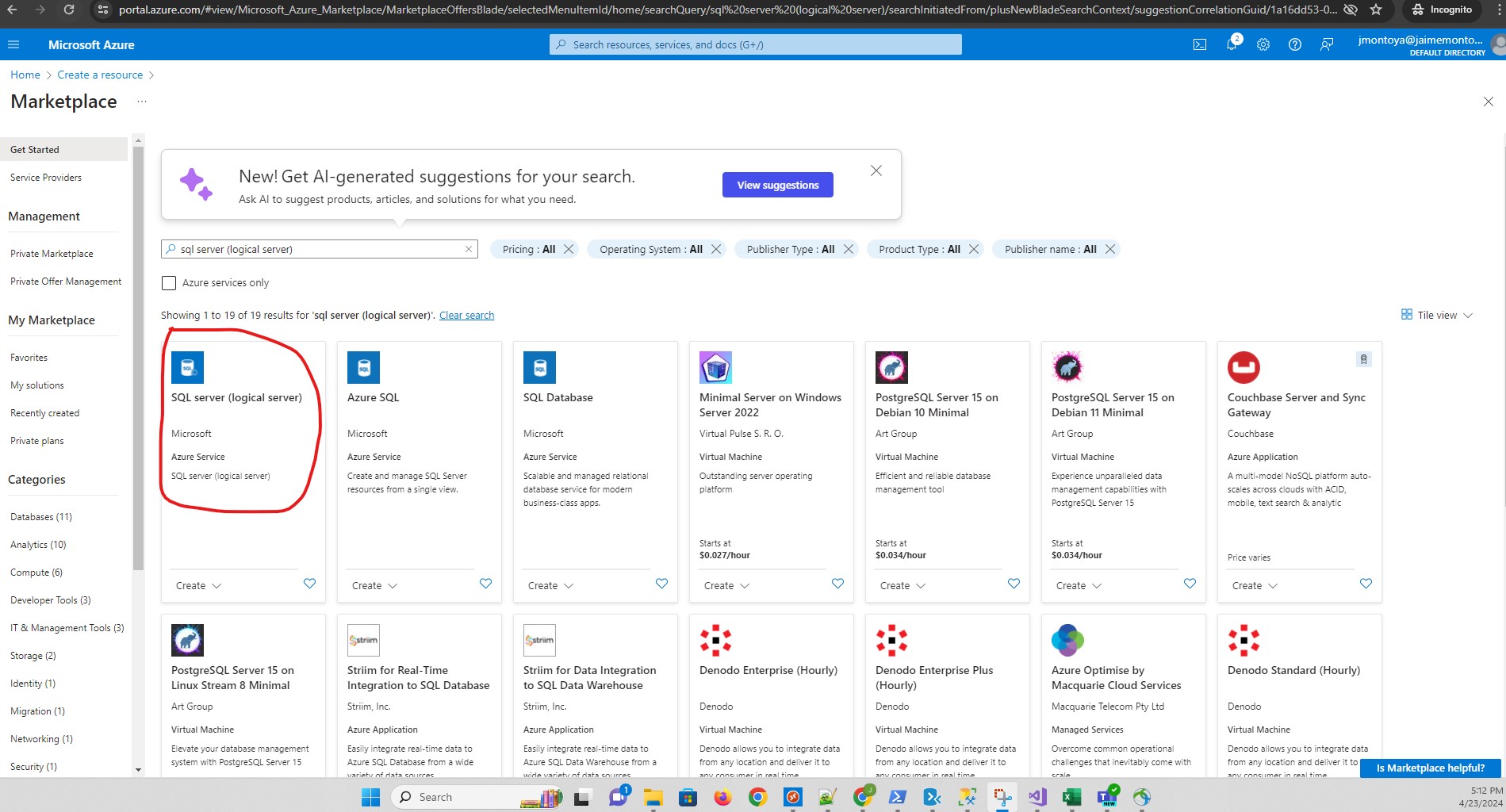Expand the Tile view dropdown

click(x=1437, y=315)
